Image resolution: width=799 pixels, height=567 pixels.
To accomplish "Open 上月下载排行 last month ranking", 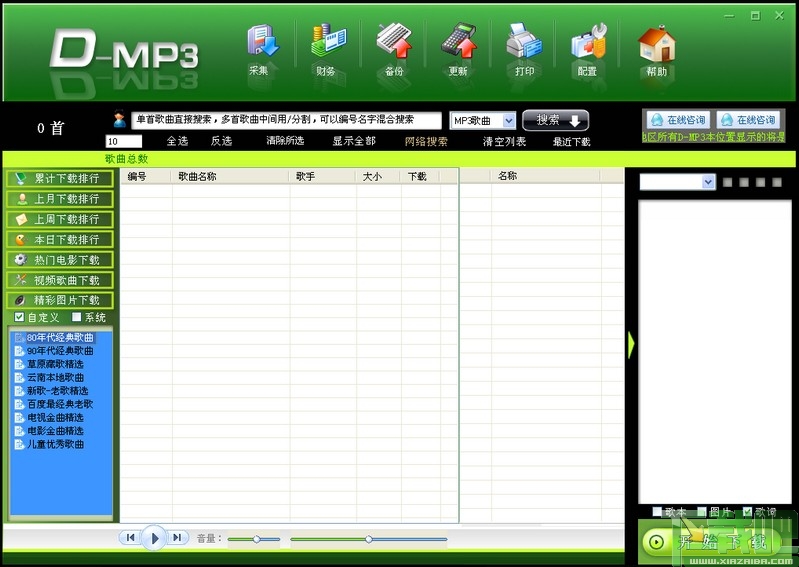I will click(x=60, y=199).
